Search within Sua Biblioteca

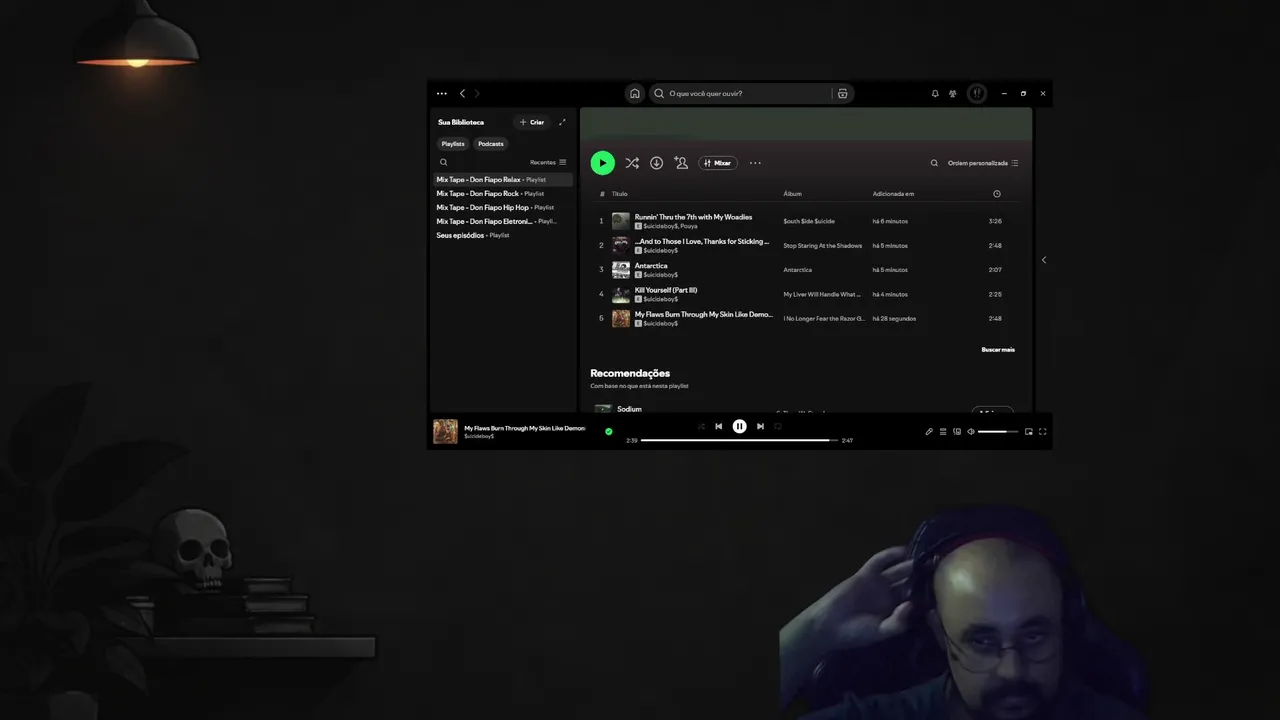(444, 162)
